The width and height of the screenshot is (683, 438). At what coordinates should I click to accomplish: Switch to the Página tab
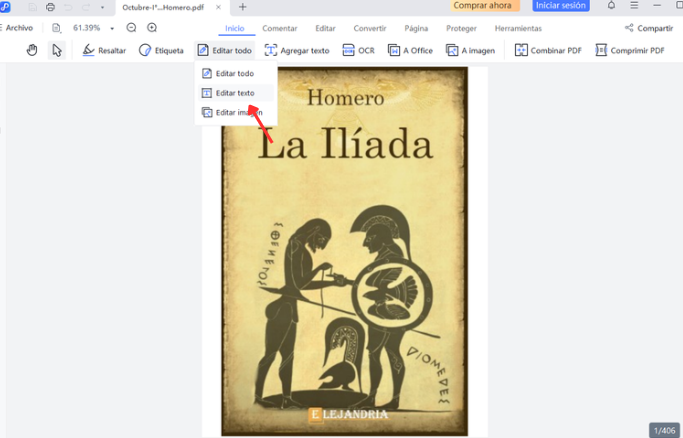pyautogui.click(x=416, y=28)
